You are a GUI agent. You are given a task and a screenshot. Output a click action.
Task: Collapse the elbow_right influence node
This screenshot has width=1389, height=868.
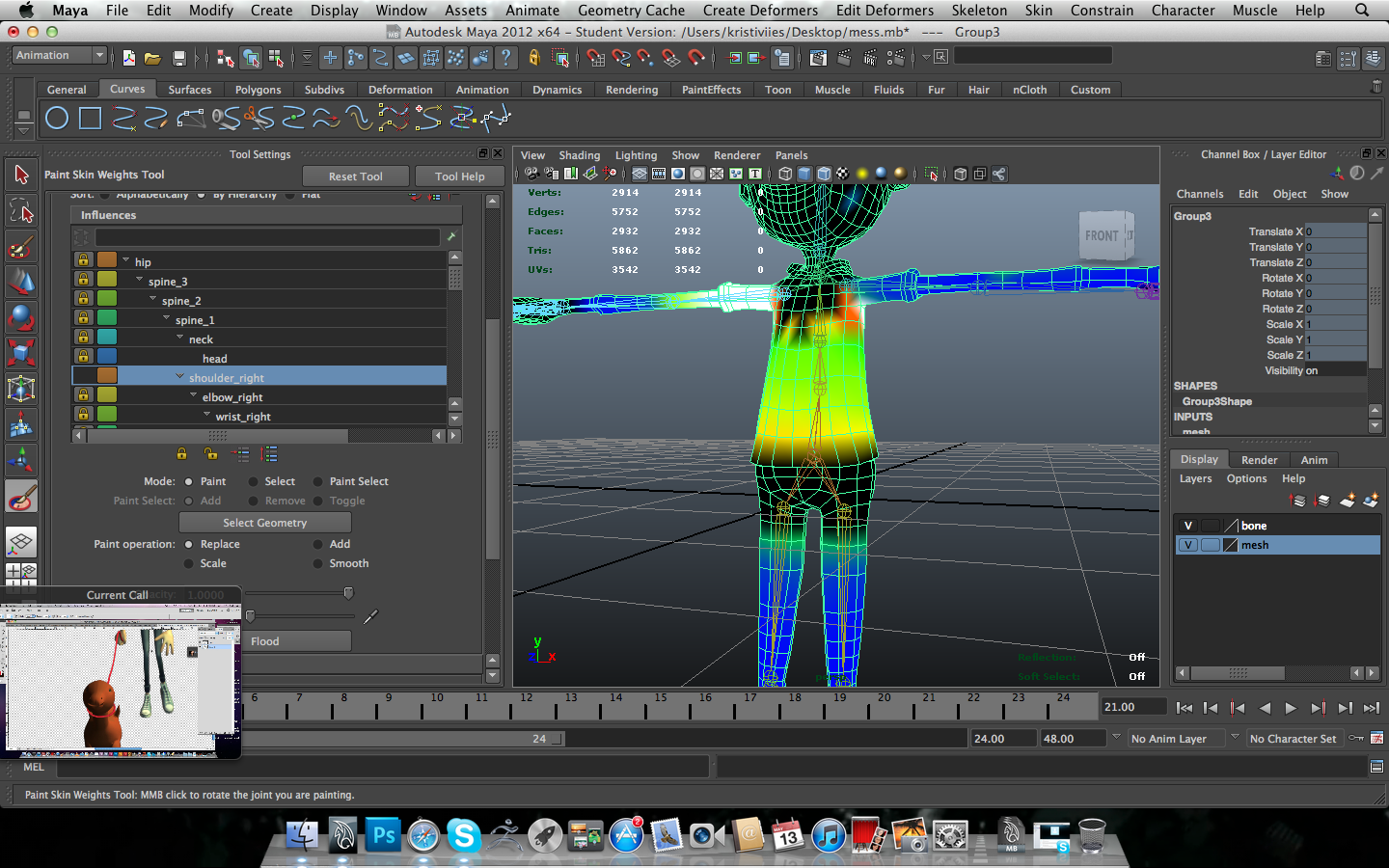point(193,395)
